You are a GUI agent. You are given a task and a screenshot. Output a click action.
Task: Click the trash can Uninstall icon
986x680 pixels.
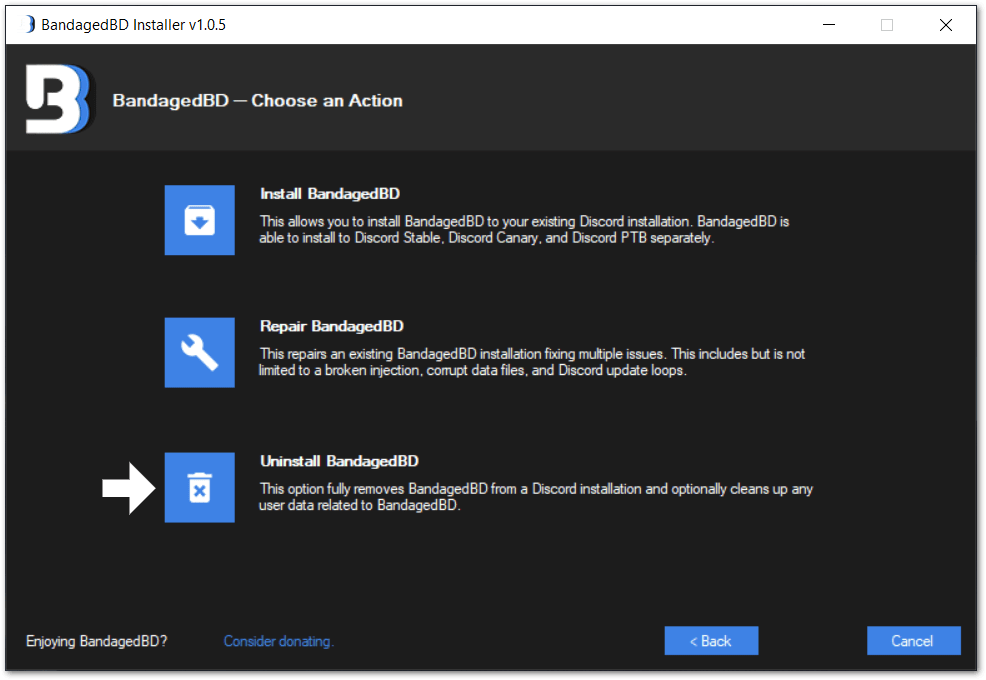(199, 488)
